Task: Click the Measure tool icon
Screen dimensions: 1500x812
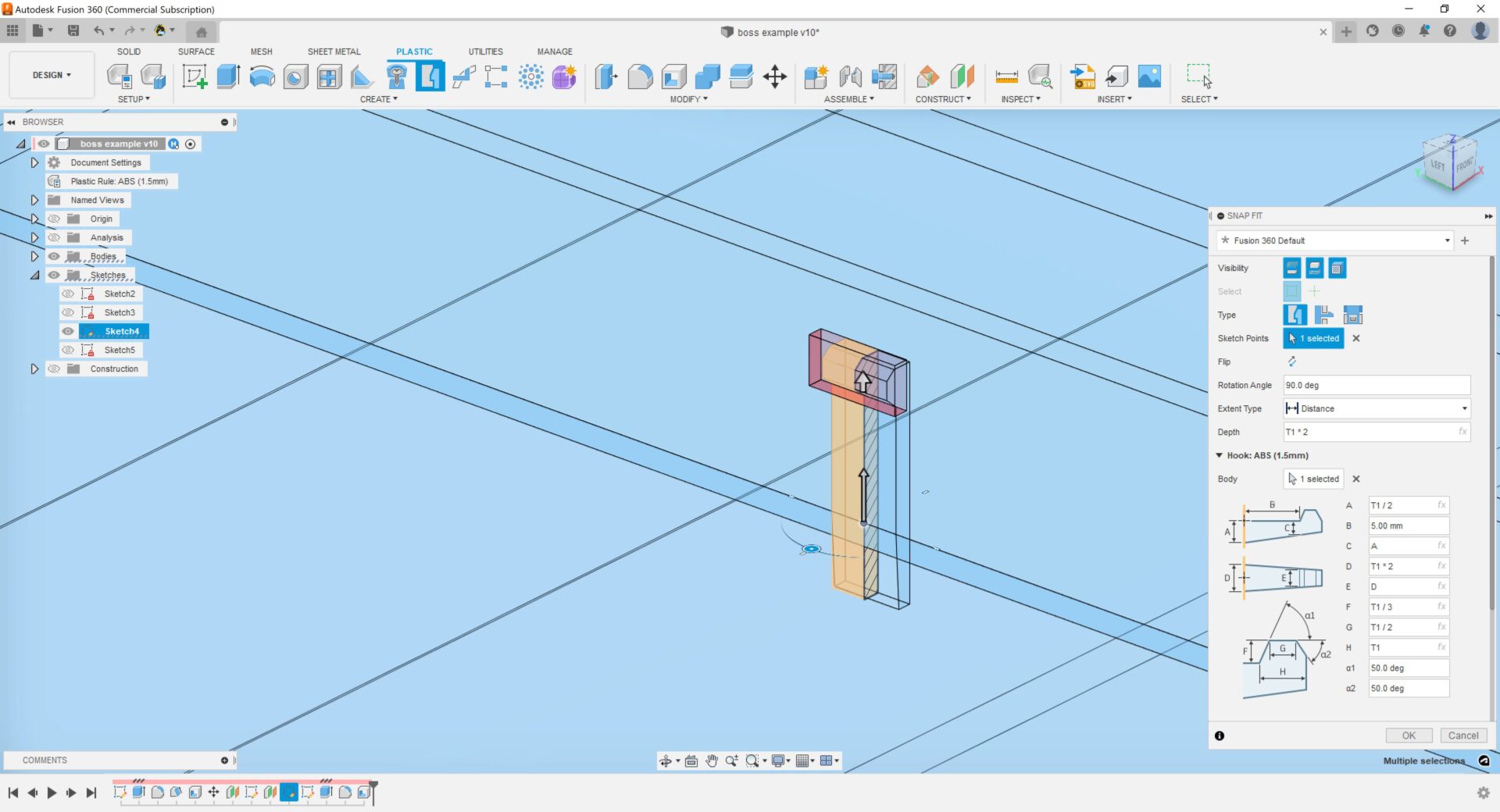Action: [x=1006, y=77]
